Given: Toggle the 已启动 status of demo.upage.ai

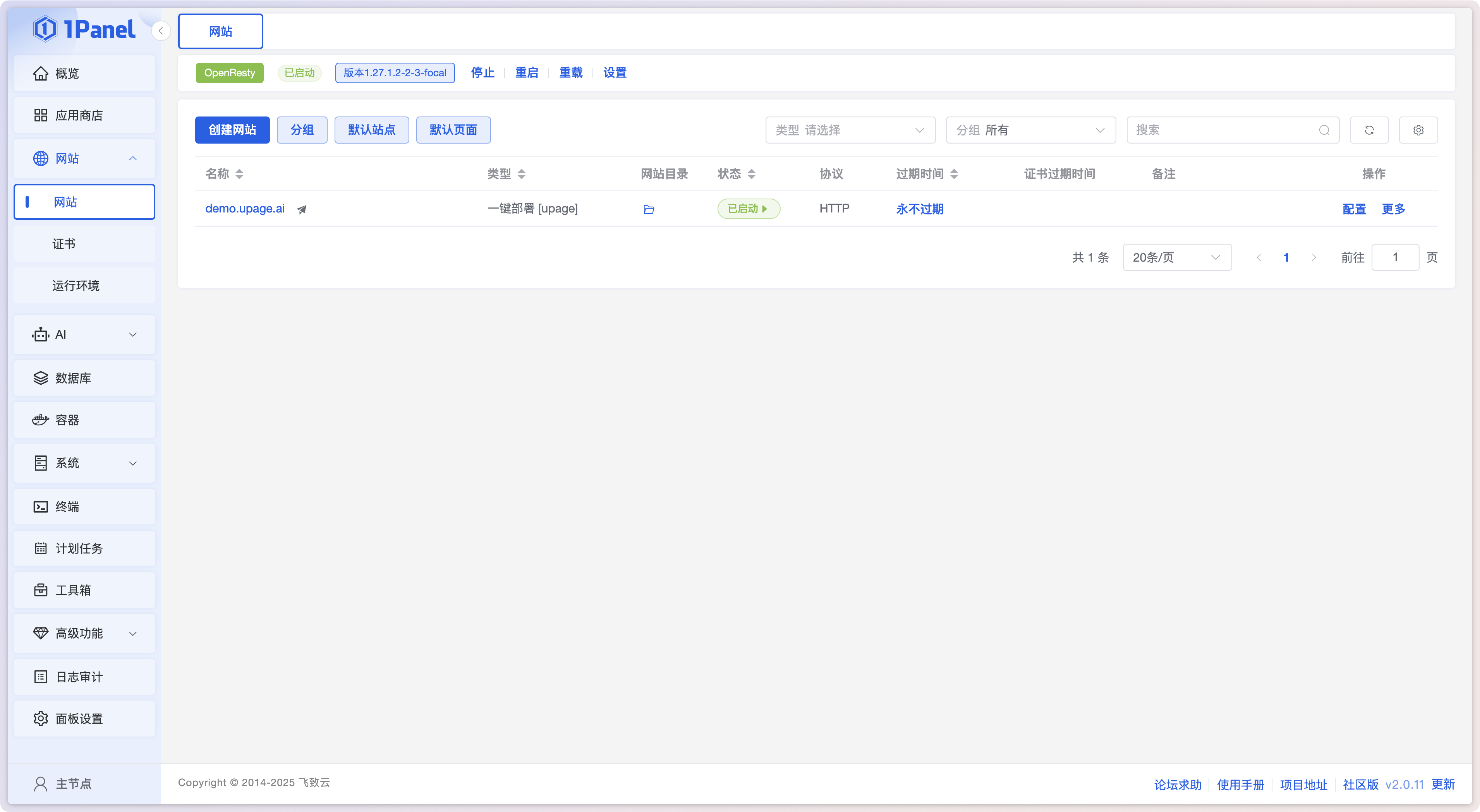Looking at the screenshot, I should click(748, 209).
